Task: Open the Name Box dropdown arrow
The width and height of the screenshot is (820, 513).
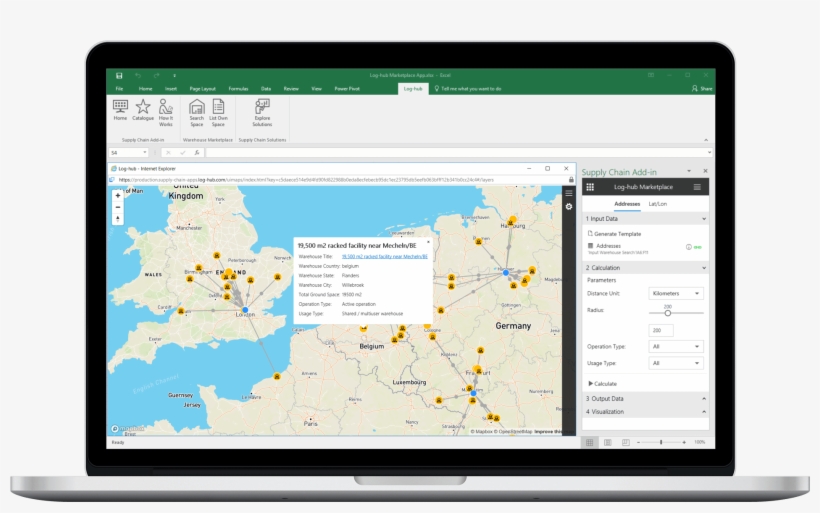Action: (x=144, y=153)
